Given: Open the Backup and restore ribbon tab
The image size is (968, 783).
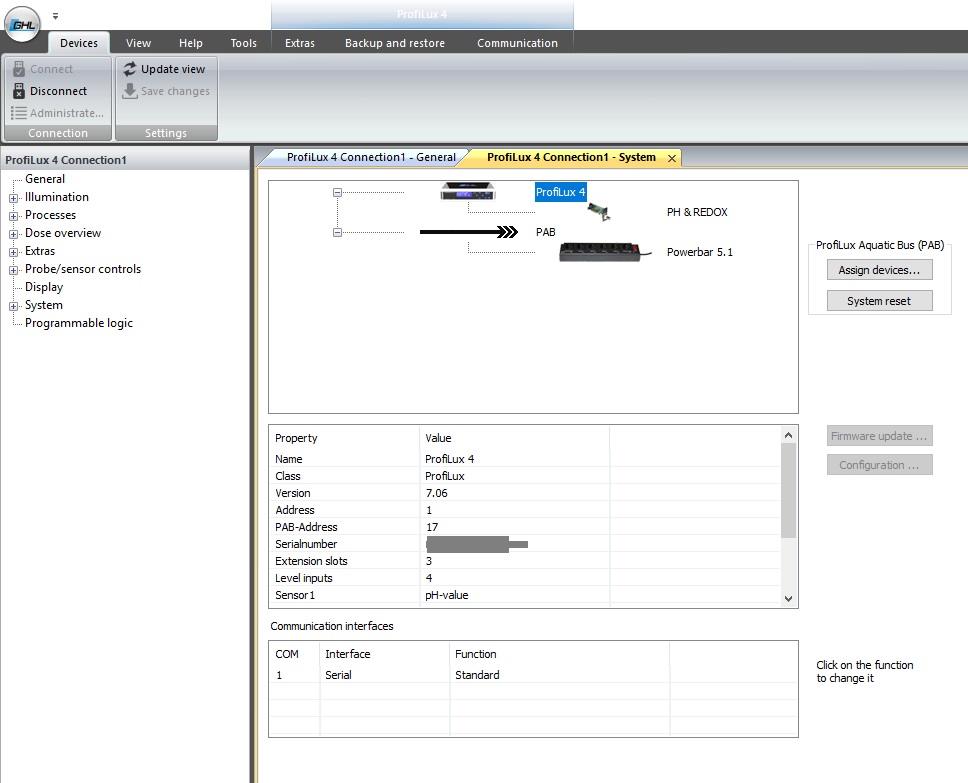Looking at the screenshot, I should tap(394, 43).
